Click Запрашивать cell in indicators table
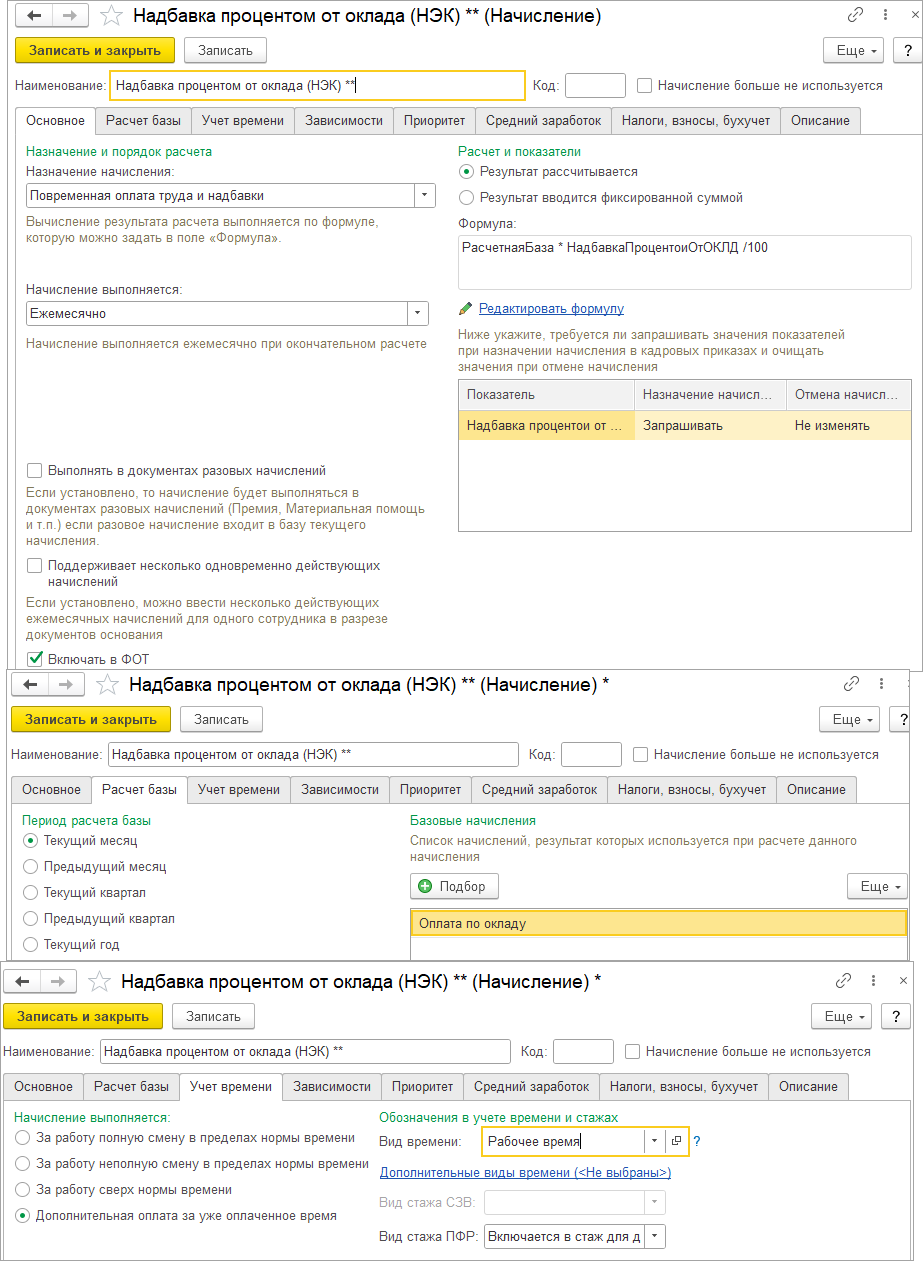The height and width of the screenshot is (1261, 923). coord(710,426)
